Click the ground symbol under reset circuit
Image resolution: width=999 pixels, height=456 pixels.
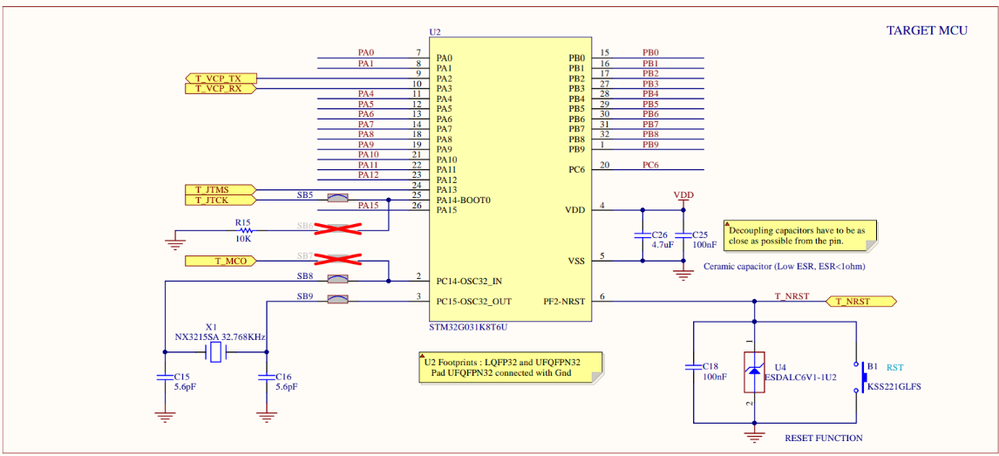pos(754,436)
